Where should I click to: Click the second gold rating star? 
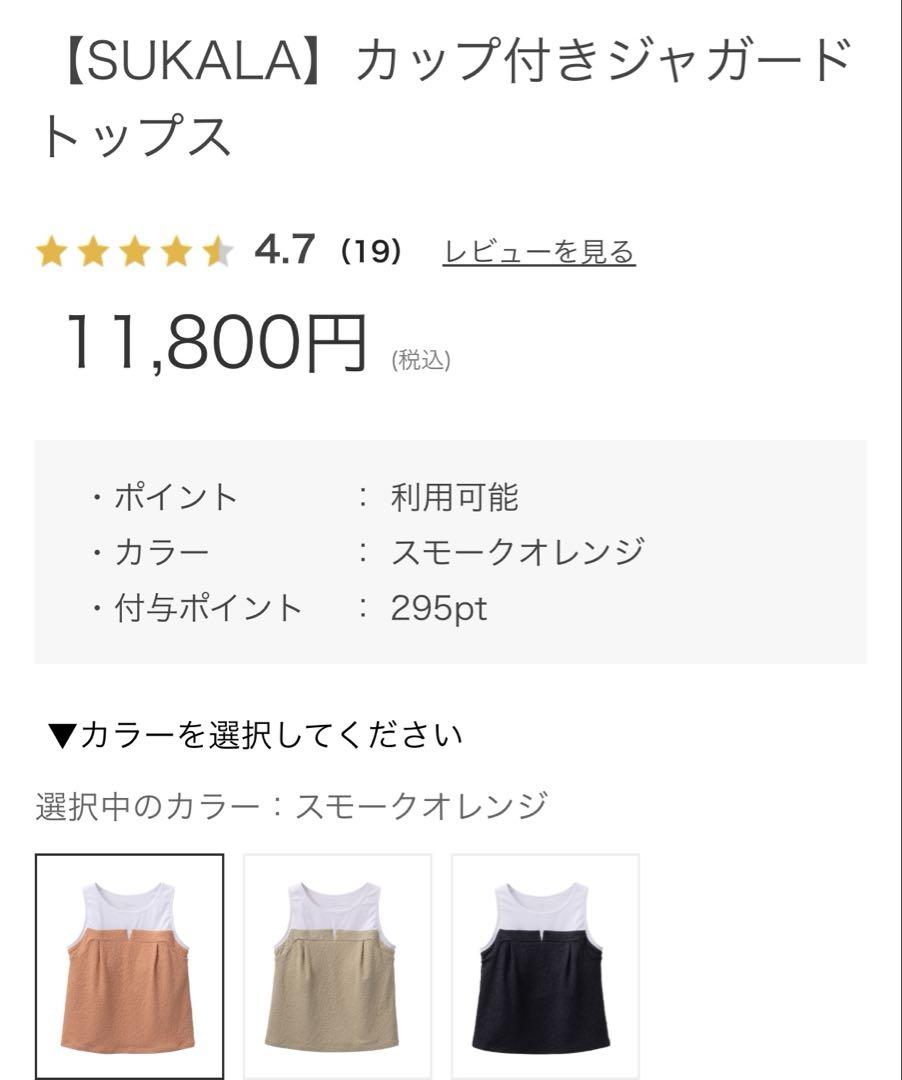click(93, 251)
